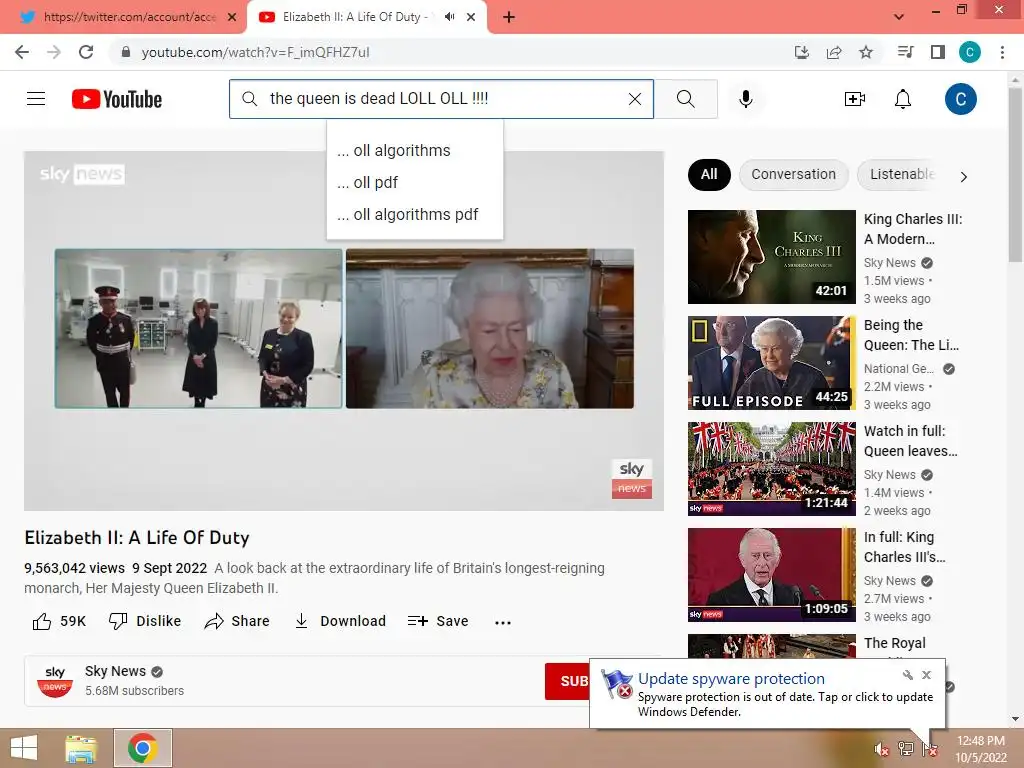Screen dimensions: 1024x768
Task: Open "Watch in full: Queen leaves" title
Action: point(911,441)
